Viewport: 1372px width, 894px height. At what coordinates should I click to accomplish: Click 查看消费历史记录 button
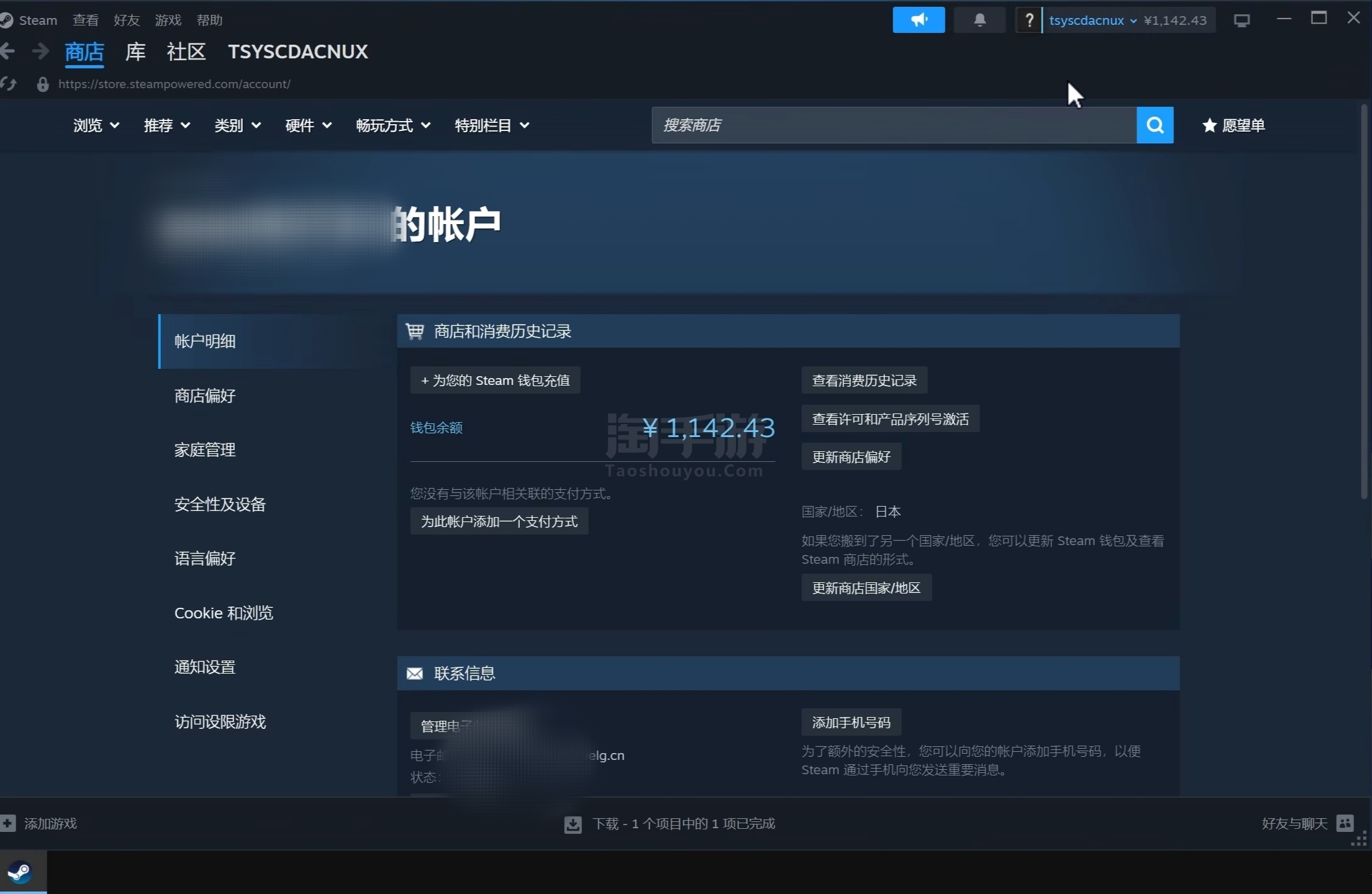click(864, 381)
